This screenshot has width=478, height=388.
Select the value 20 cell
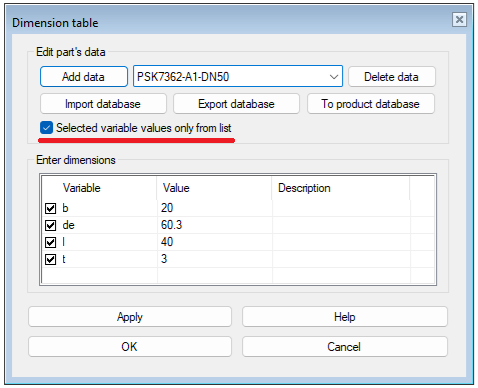coord(214,208)
